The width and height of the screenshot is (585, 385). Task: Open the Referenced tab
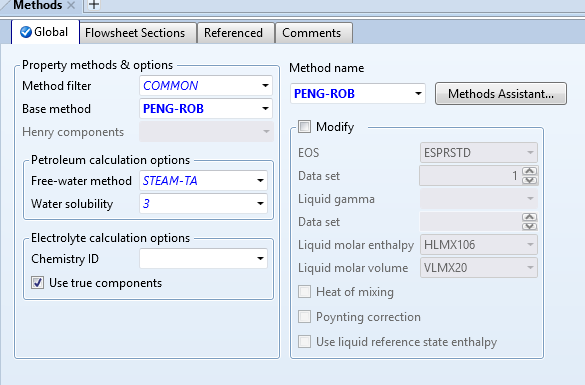[x=236, y=33]
